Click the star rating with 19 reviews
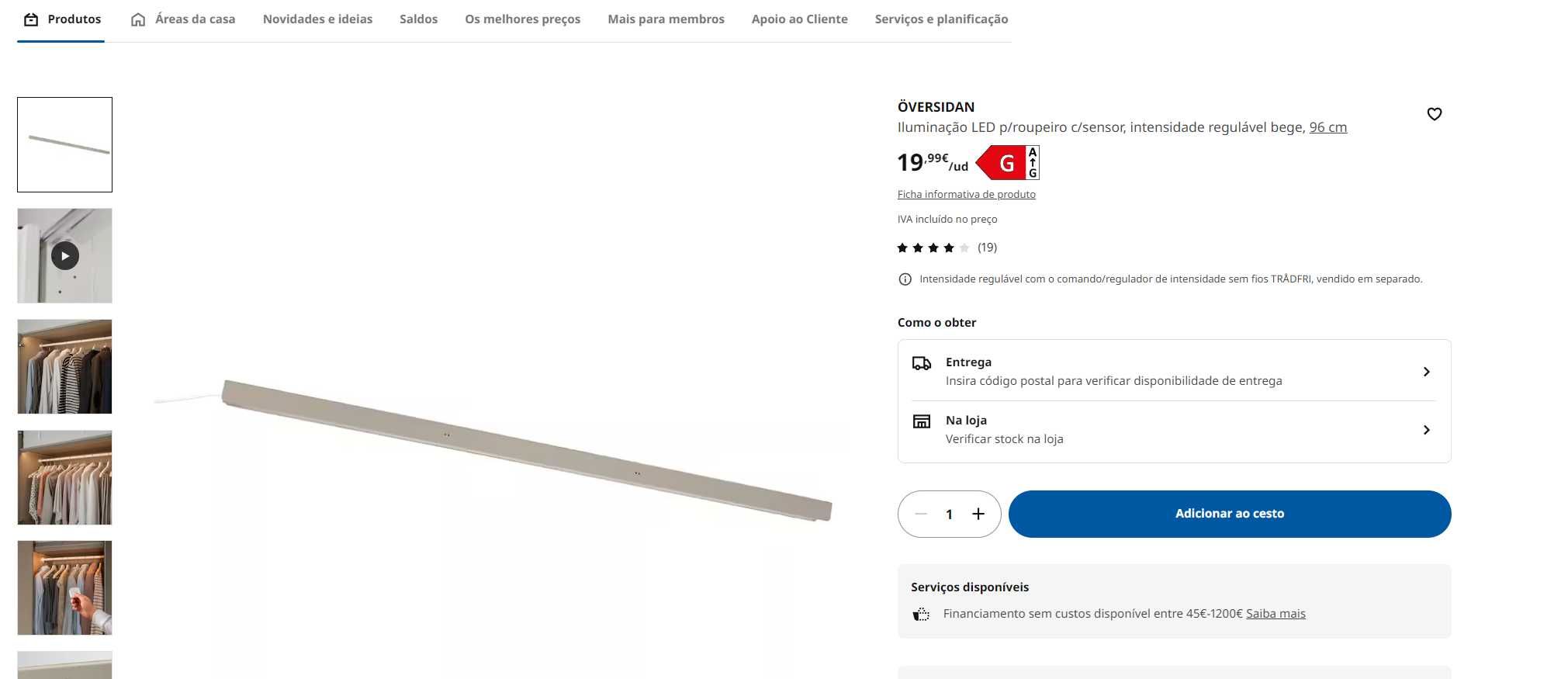Screen dimensions: 1568x679 (x=947, y=248)
